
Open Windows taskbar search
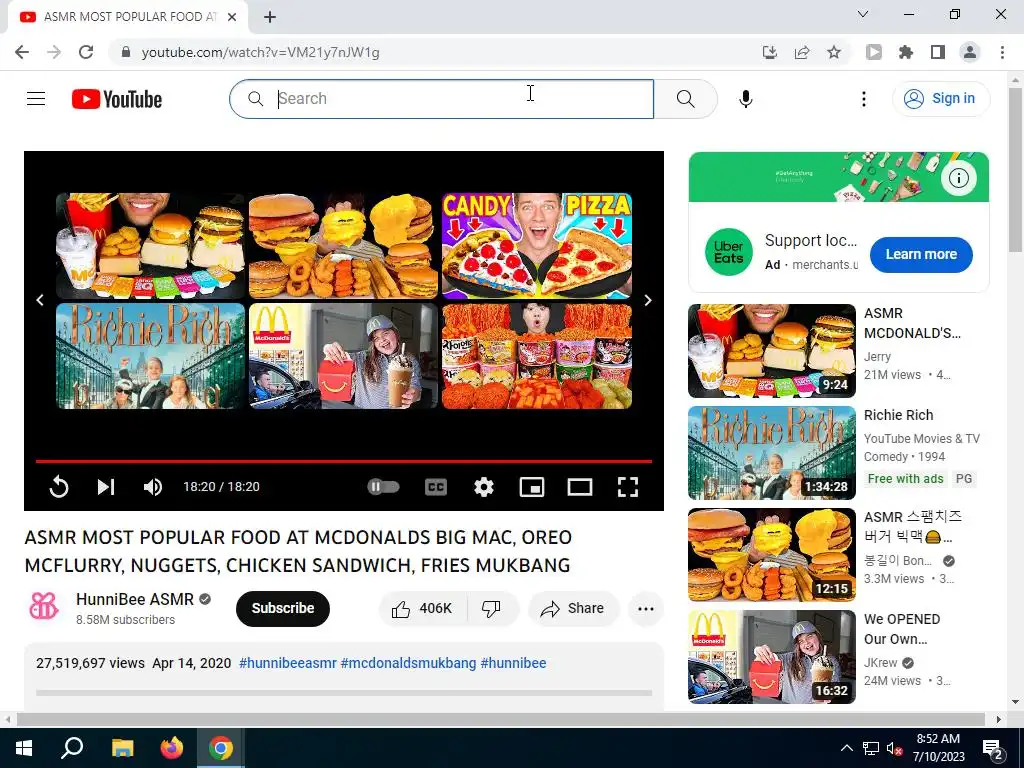[x=72, y=748]
